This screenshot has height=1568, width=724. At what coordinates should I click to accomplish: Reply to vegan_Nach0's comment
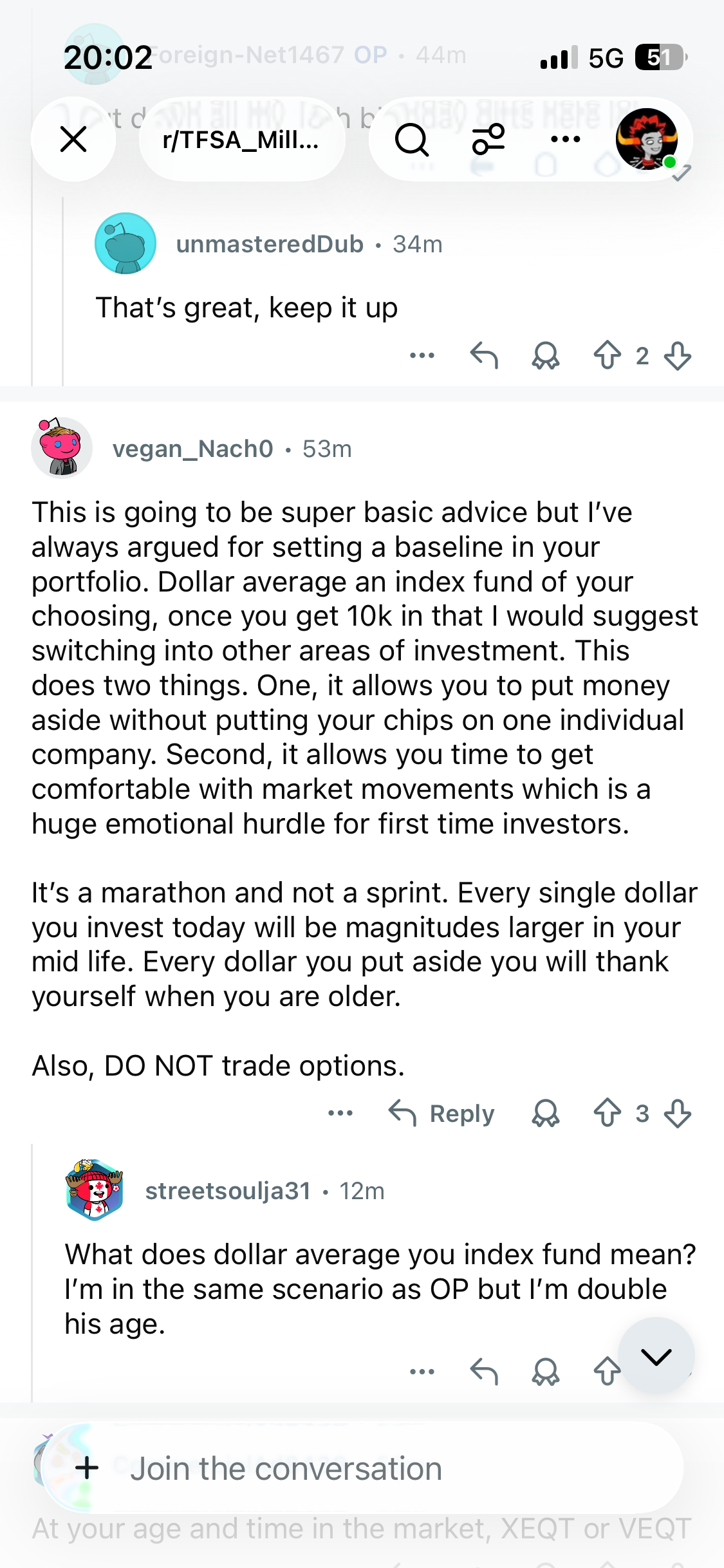coord(441,1113)
